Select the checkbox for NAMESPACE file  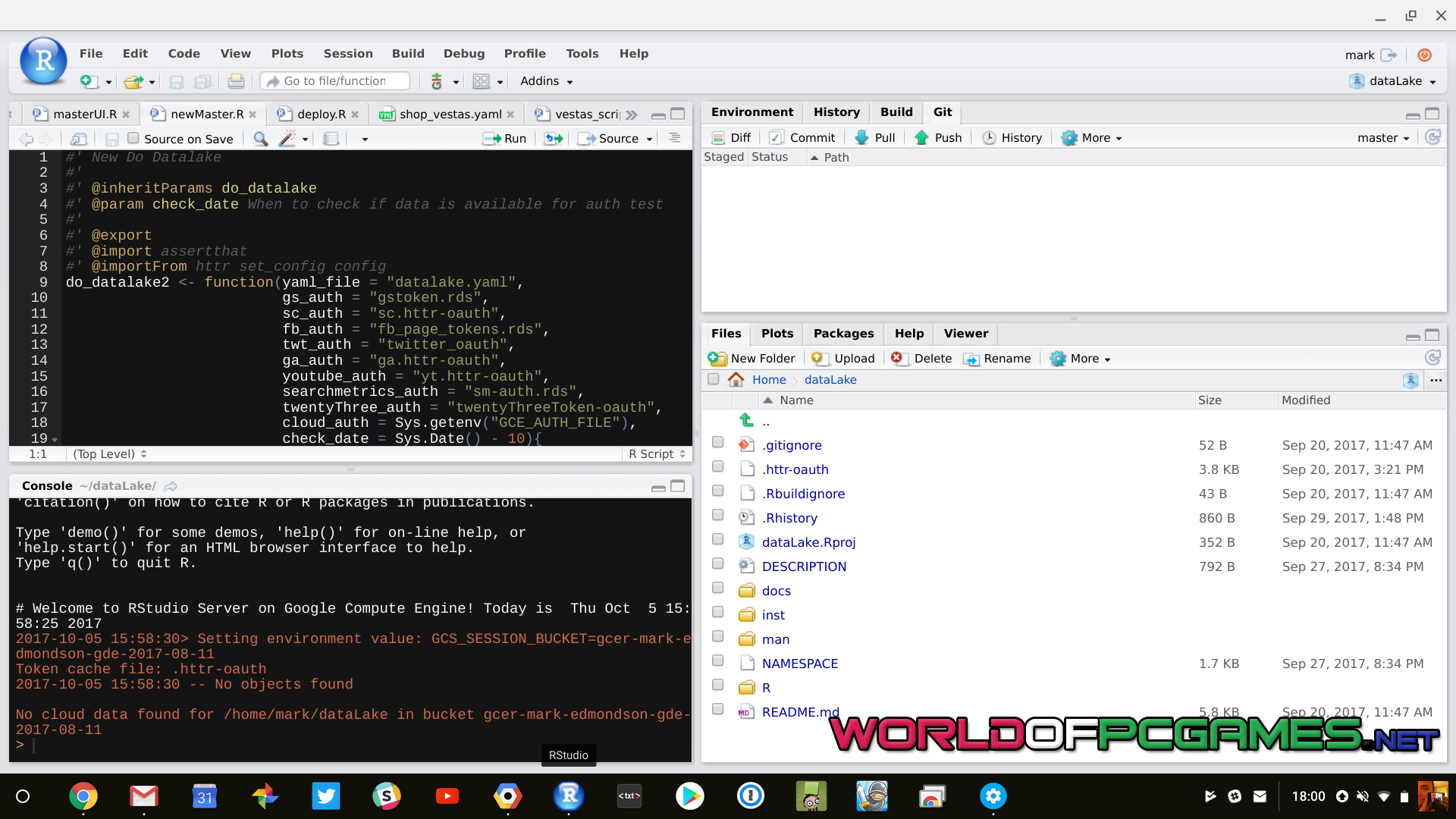pos(717,661)
